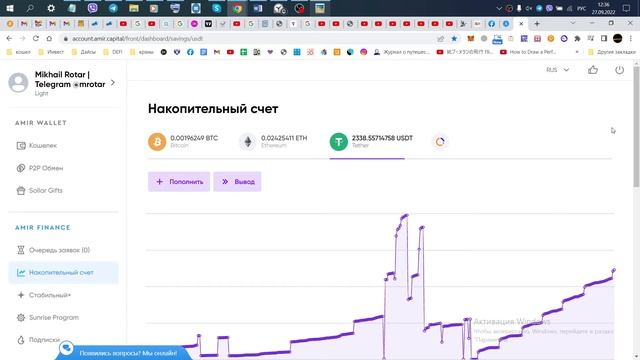
Task: Switch to the ETH Ethereum savings tab
Action: pyautogui.click(x=273, y=142)
